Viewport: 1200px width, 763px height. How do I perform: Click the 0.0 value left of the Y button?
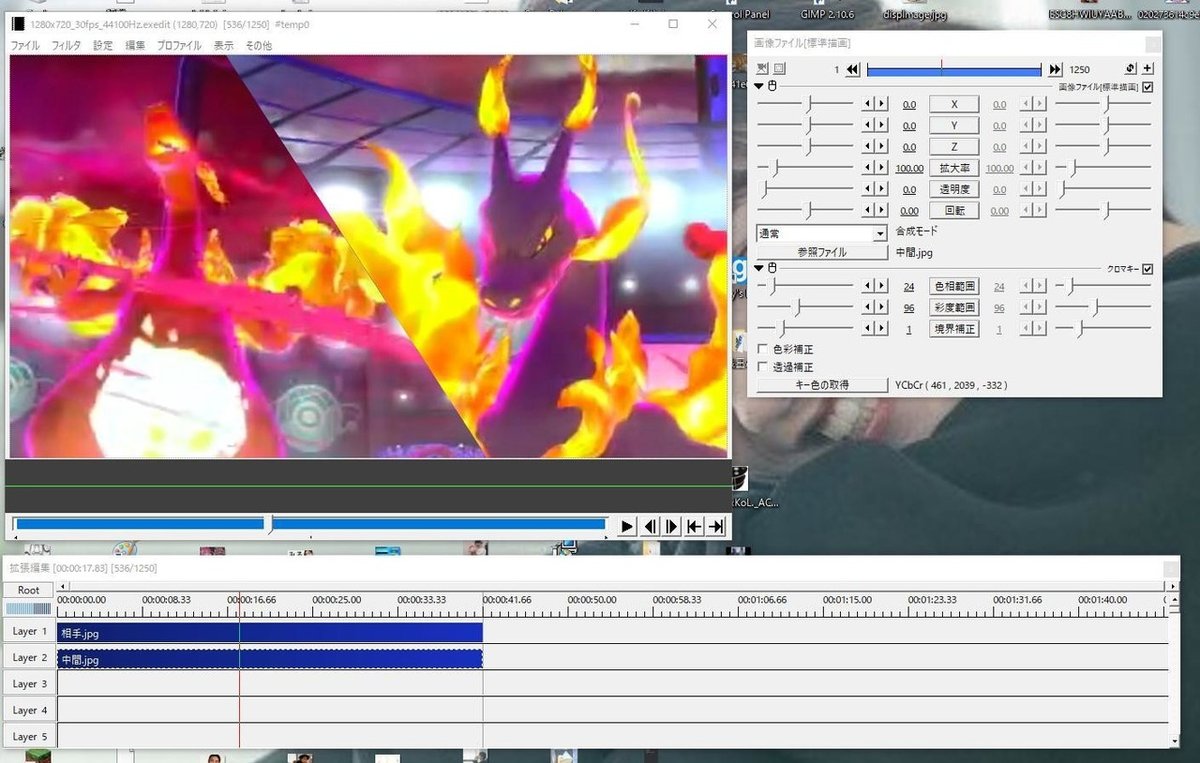(x=909, y=126)
